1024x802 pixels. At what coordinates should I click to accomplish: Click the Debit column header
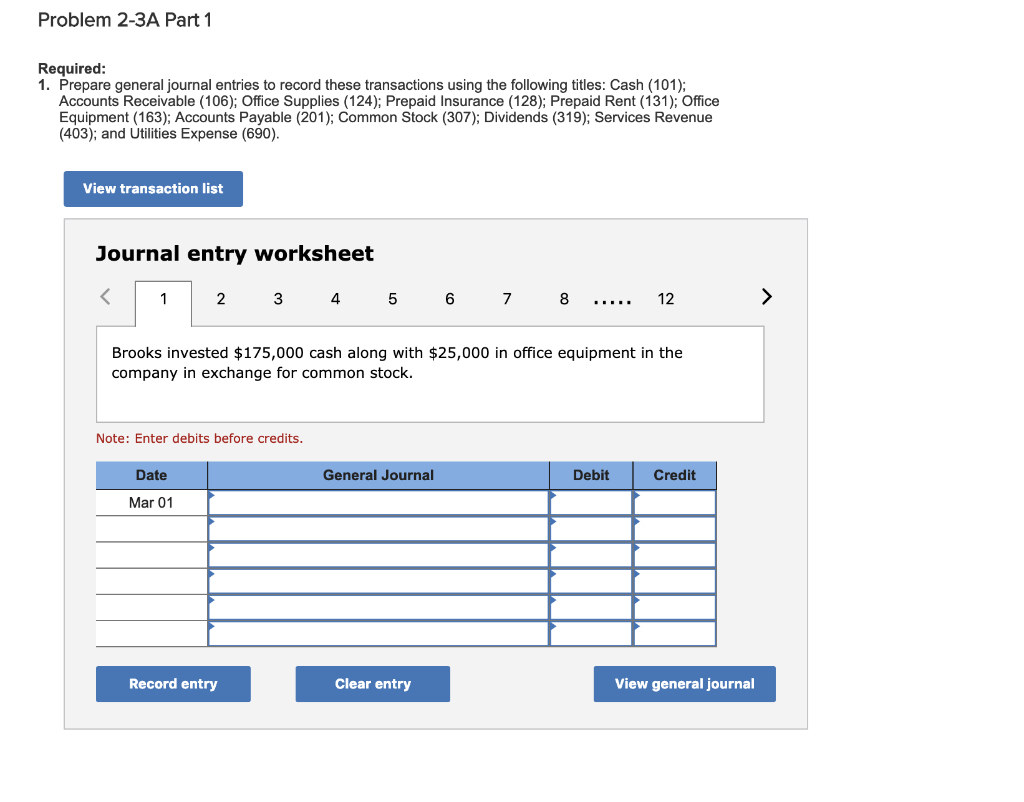point(590,475)
